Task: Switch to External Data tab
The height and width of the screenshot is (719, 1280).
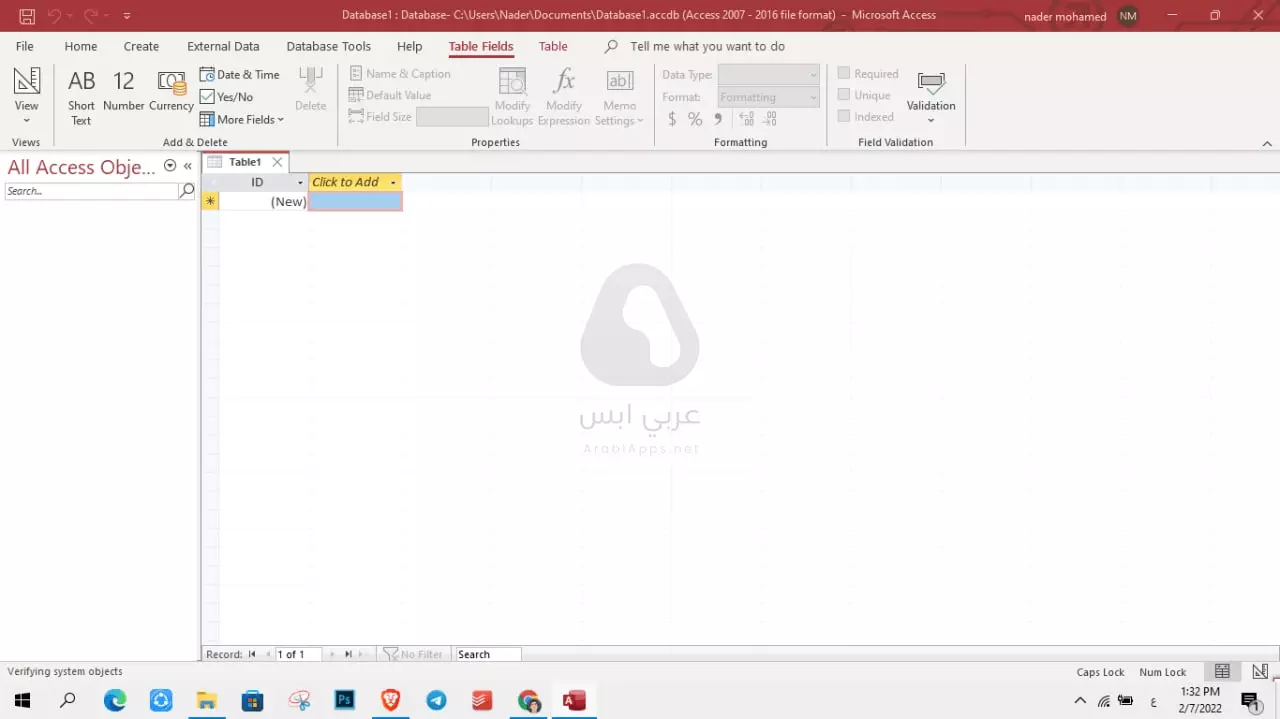Action: [x=223, y=46]
